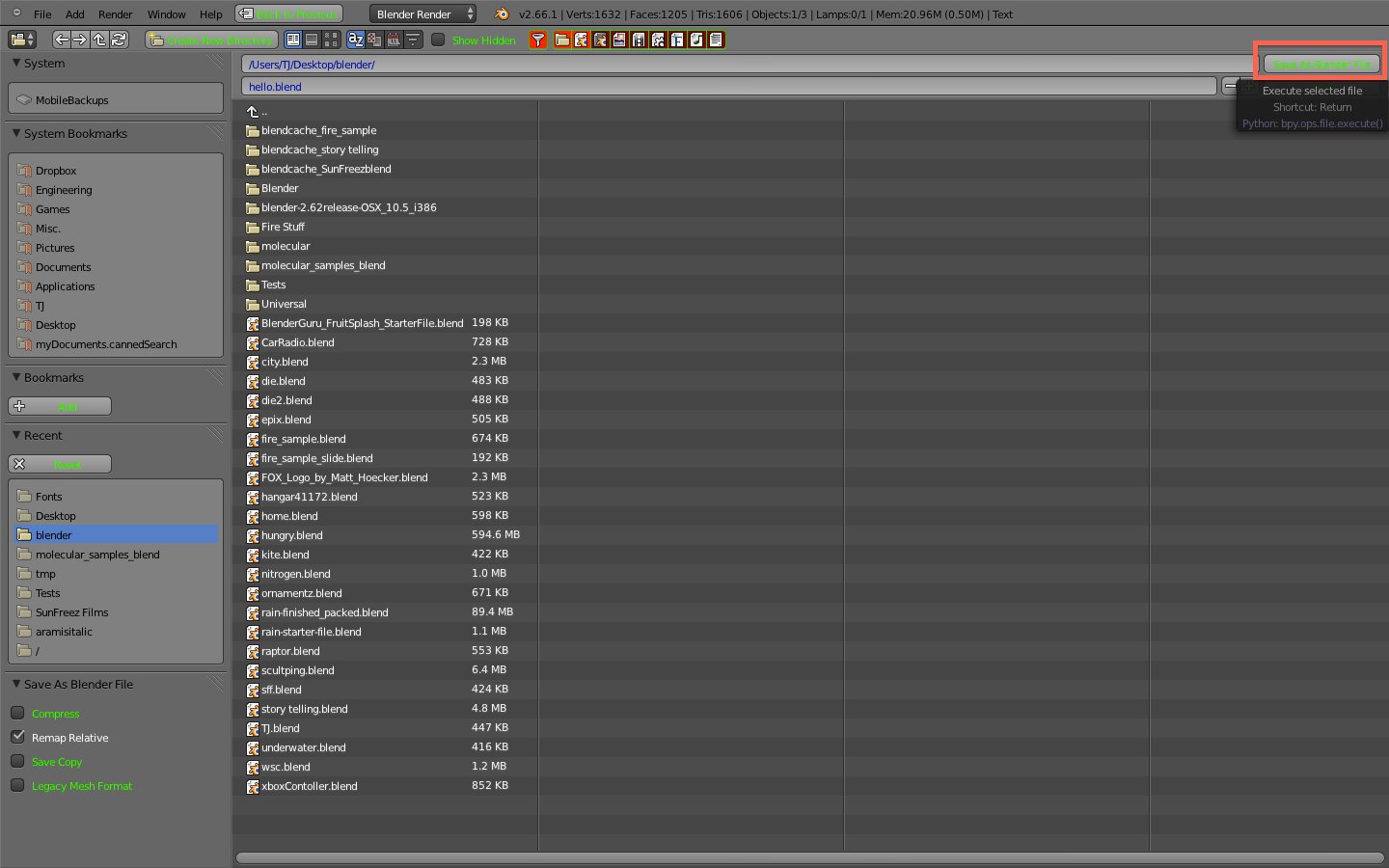The image size is (1389, 868).
Task: Toggle the font files filter icon
Action: pyautogui.click(x=677, y=40)
